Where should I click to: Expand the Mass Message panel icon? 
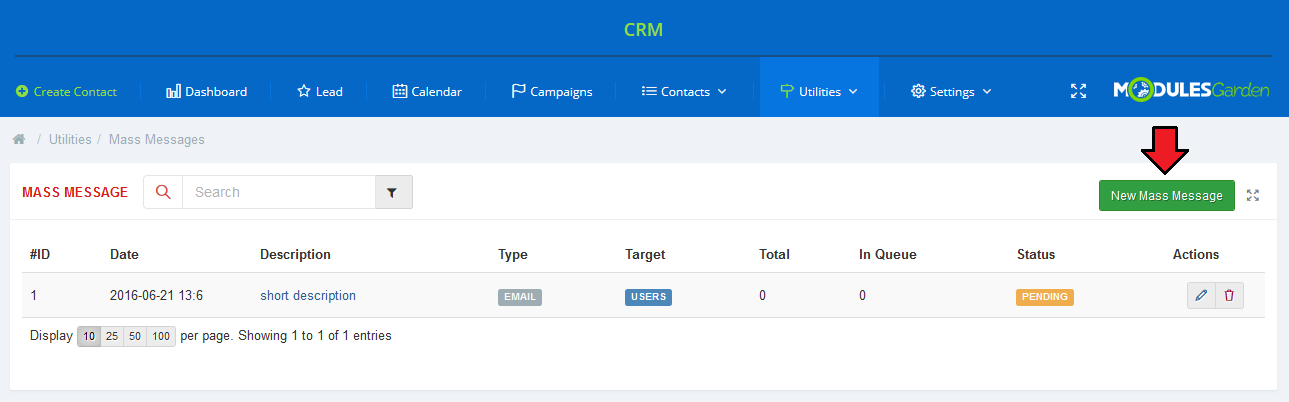click(x=1253, y=196)
